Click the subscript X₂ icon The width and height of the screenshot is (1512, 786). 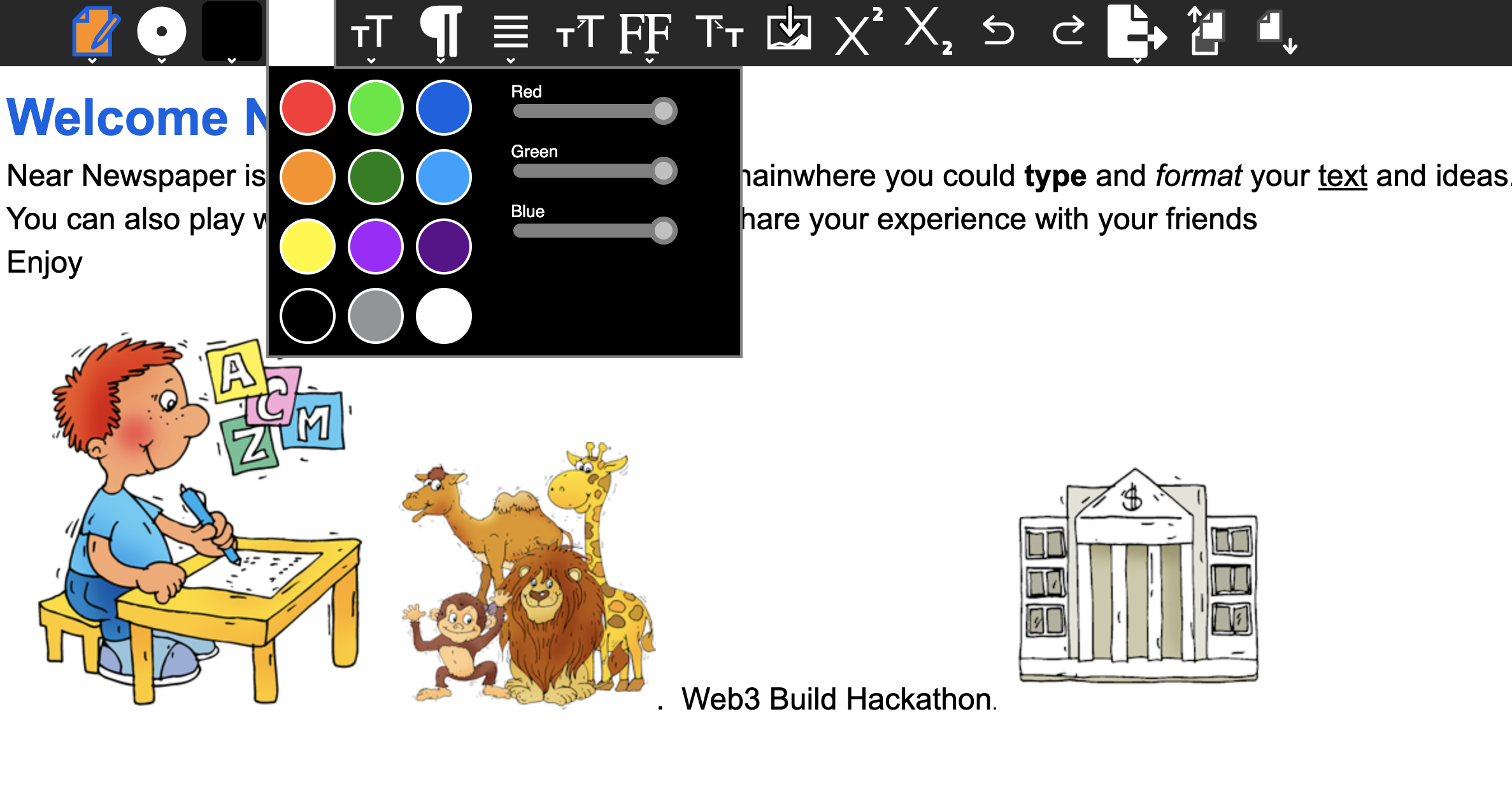928,32
